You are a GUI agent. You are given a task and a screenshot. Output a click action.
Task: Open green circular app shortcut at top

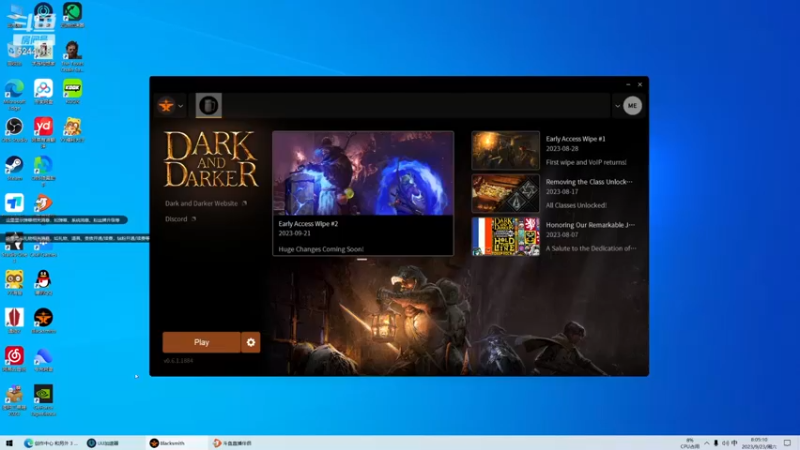pyautogui.click(x=72, y=14)
